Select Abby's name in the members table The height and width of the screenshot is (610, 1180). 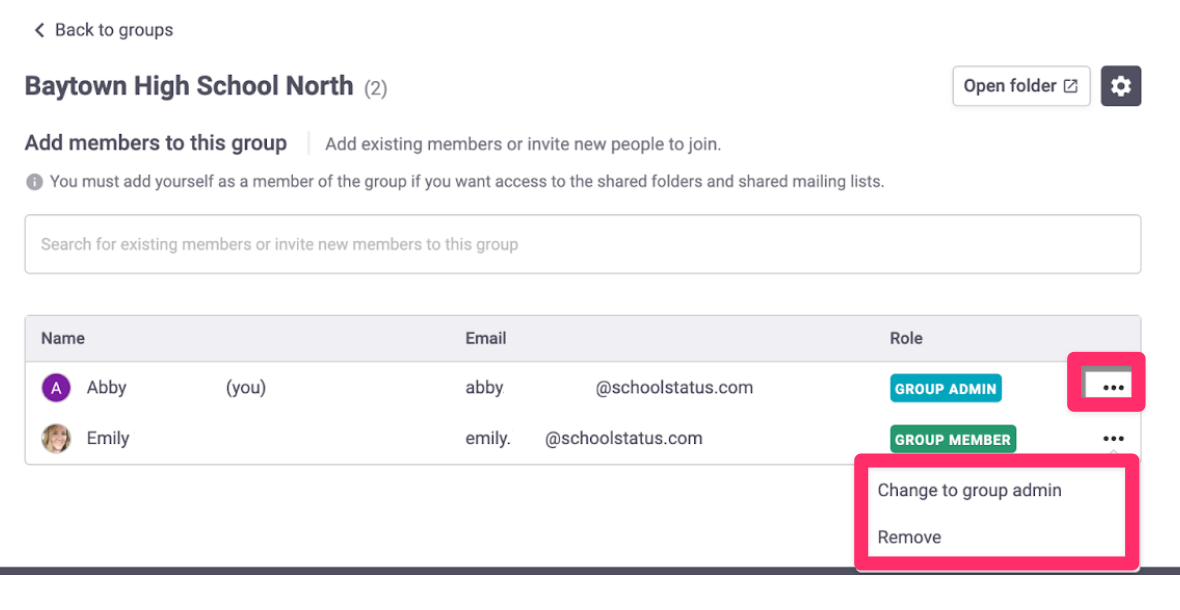click(x=107, y=387)
